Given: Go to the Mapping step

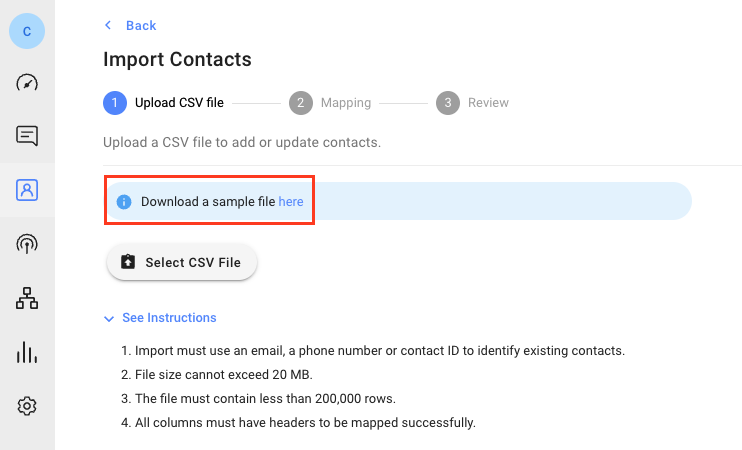Looking at the screenshot, I should tap(345, 103).
